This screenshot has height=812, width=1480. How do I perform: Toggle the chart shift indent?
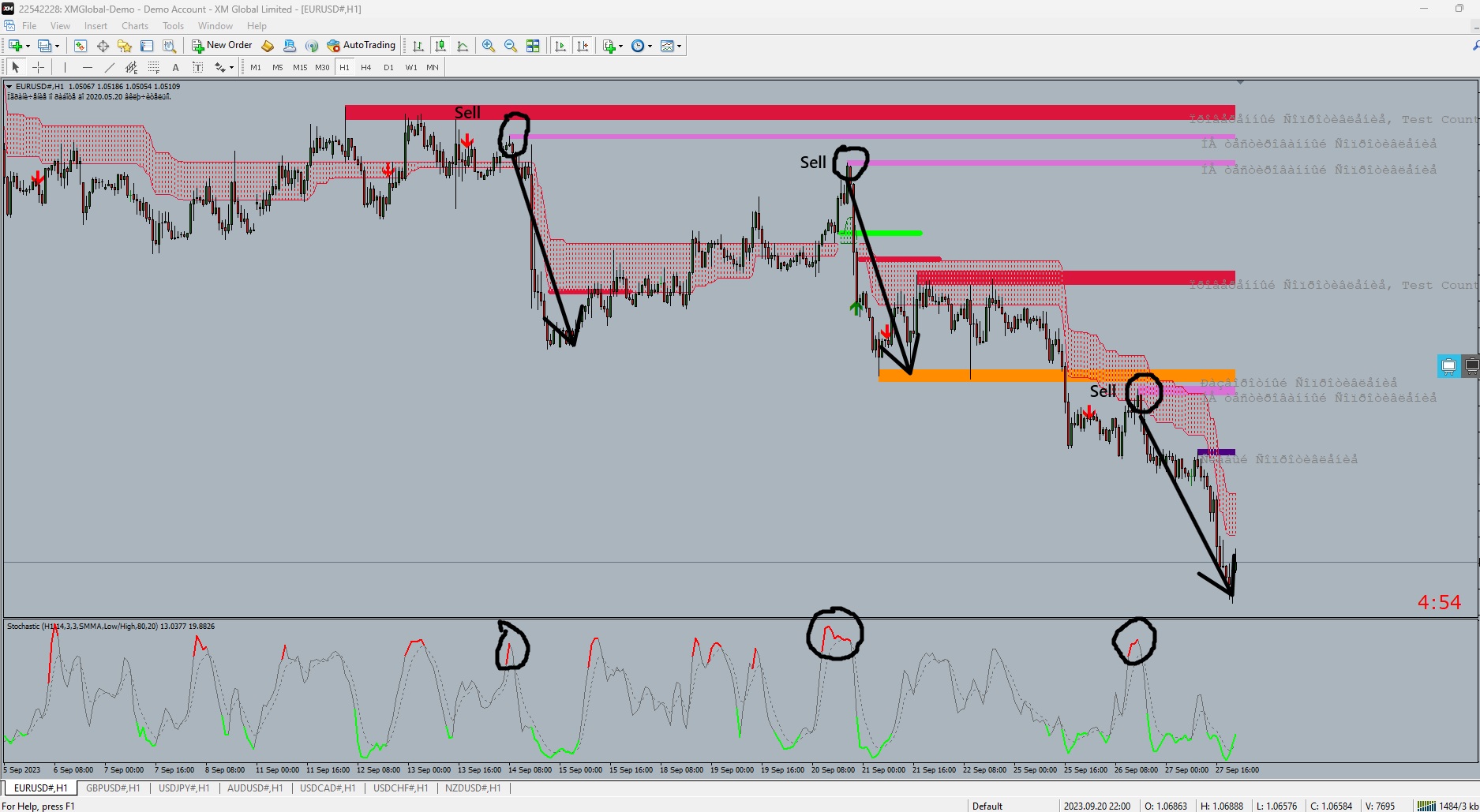coord(583,46)
